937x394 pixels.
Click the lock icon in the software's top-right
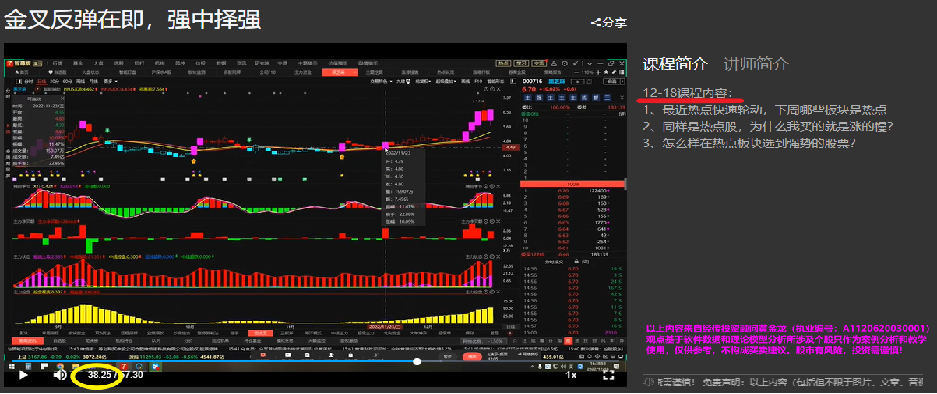[x=554, y=63]
